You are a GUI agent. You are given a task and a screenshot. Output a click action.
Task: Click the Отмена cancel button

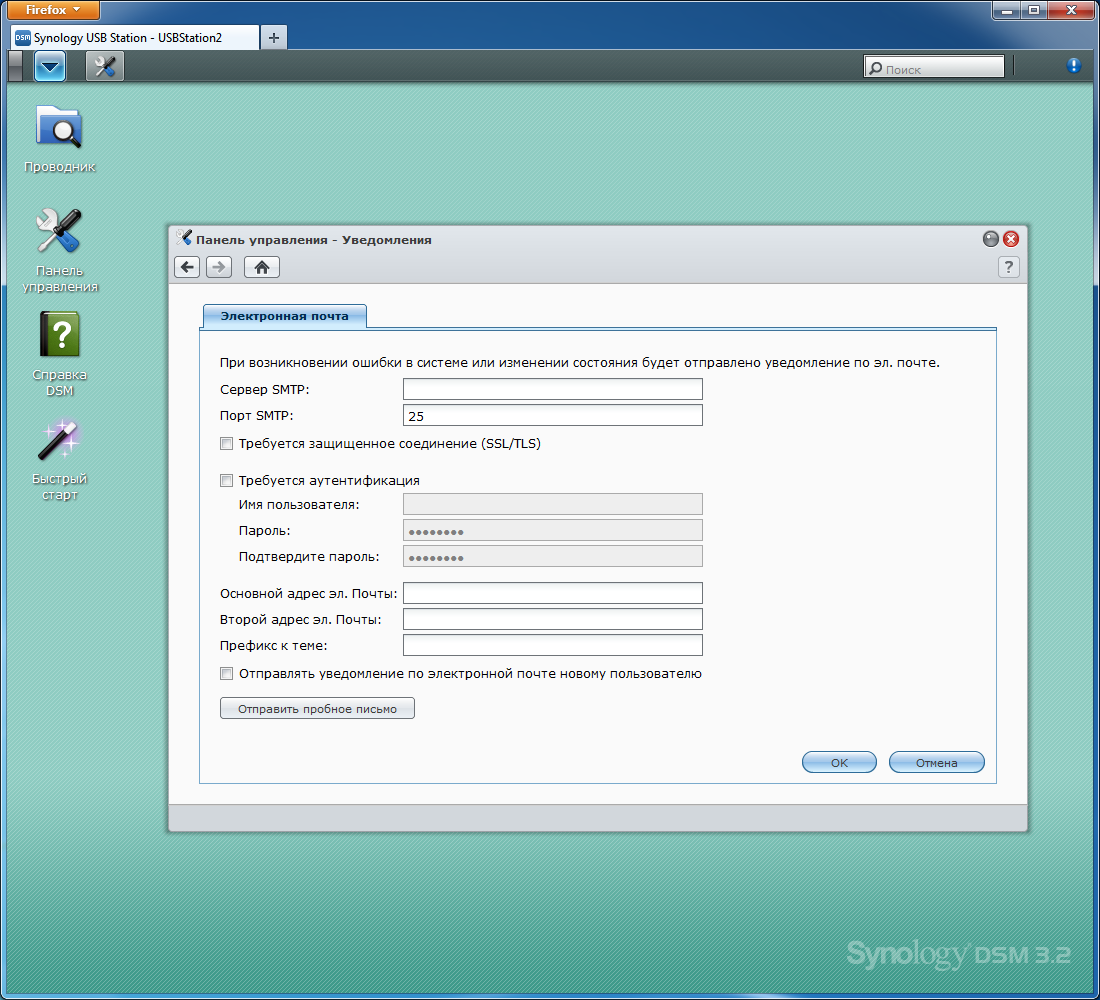(937, 762)
